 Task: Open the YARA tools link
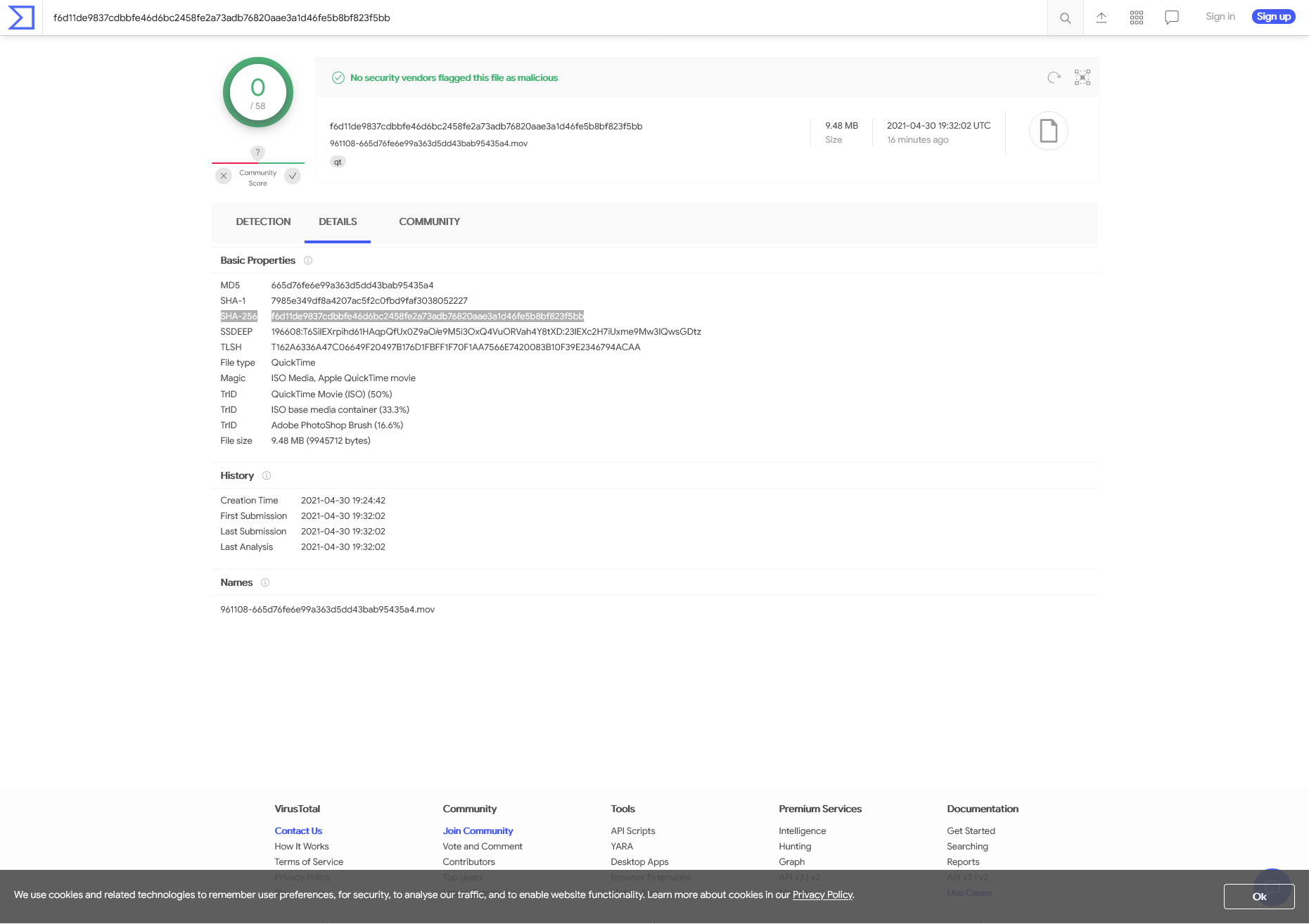tap(622, 846)
